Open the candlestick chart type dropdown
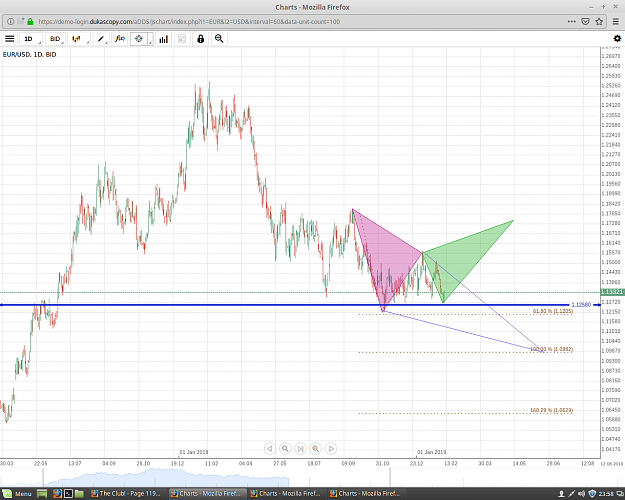 tap(79, 39)
